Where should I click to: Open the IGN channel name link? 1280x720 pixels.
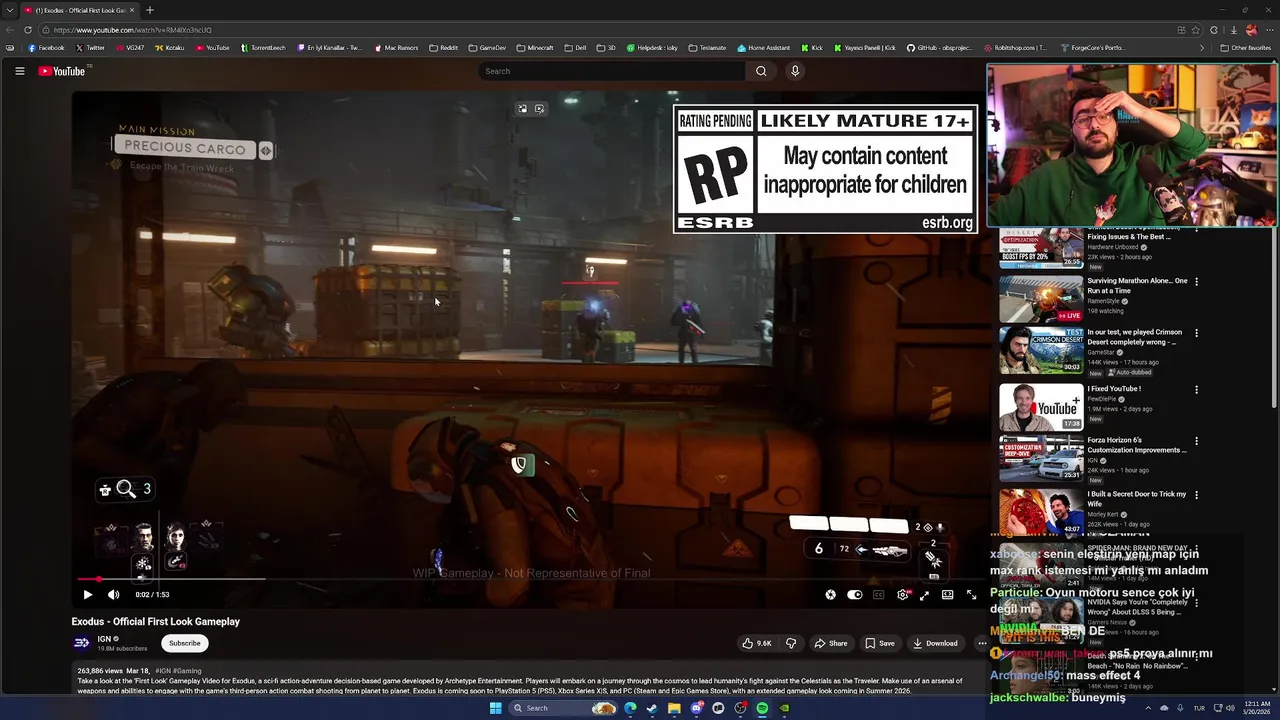coord(104,639)
